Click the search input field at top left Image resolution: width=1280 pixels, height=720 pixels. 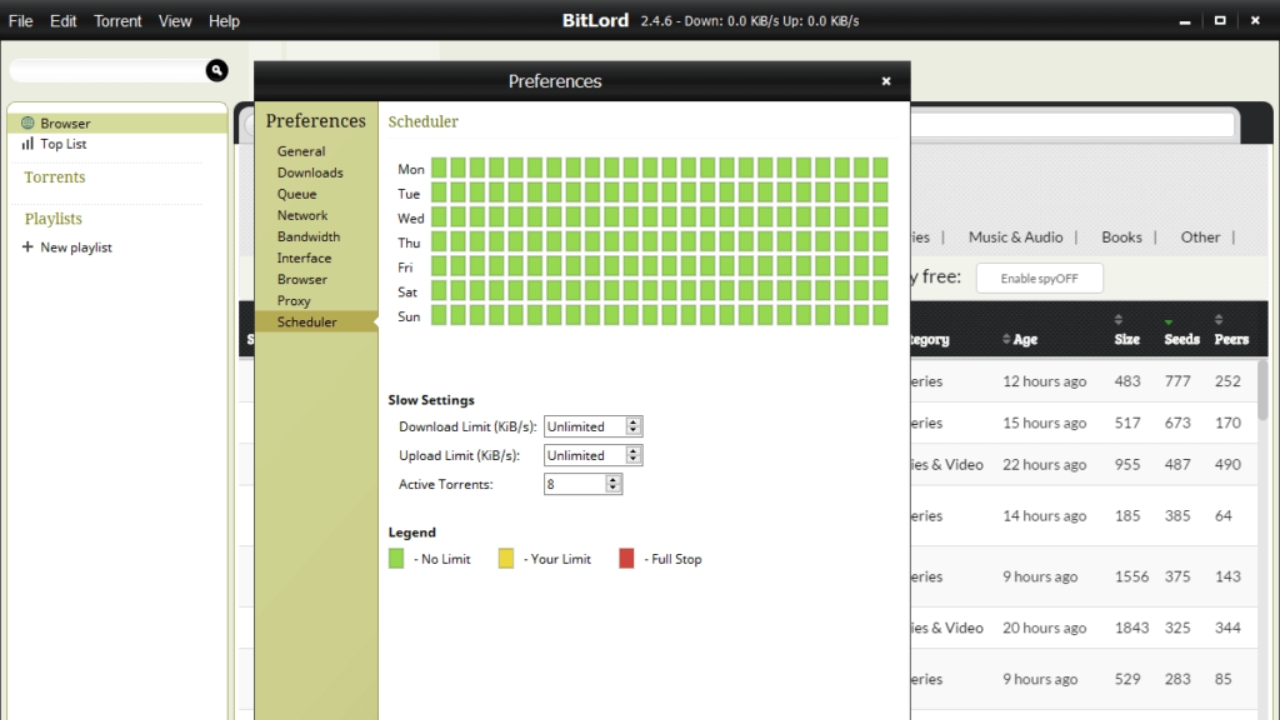(x=107, y=70)
